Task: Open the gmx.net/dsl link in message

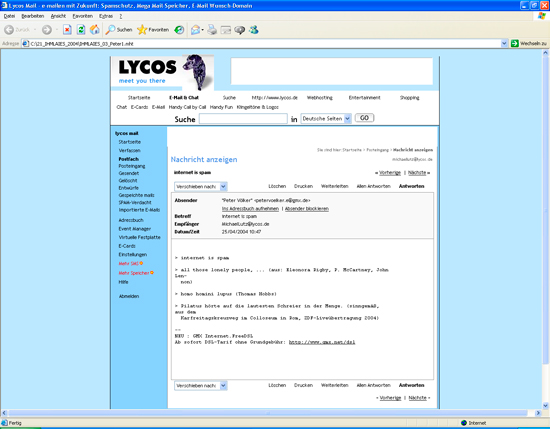Action: (322, 342)
